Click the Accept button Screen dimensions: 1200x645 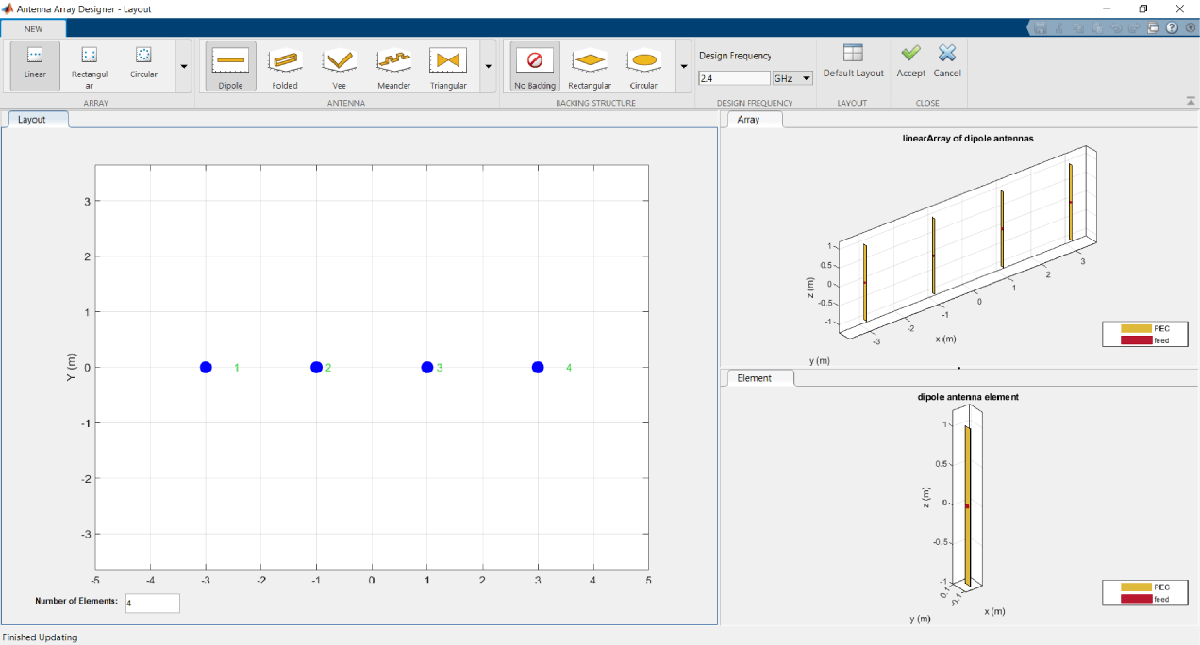click(911, 60)
